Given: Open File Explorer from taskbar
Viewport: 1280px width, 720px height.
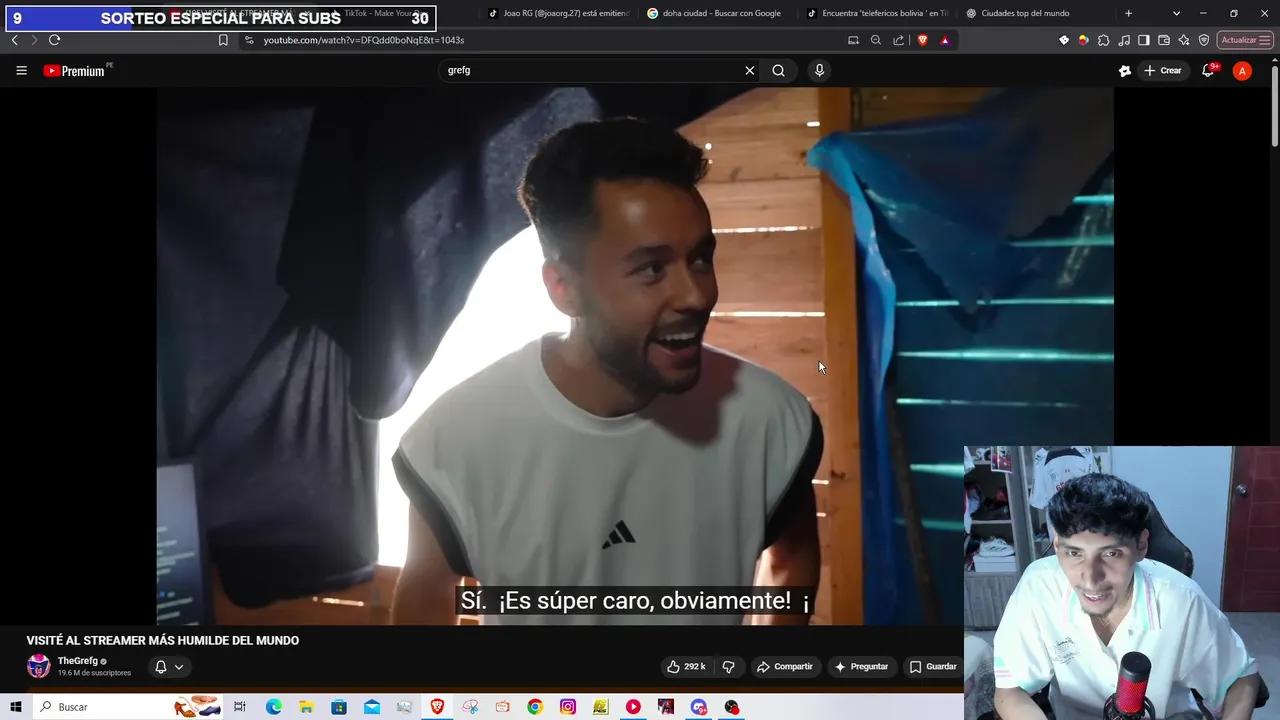Looking at the screenshot, I should pos(306,707).
